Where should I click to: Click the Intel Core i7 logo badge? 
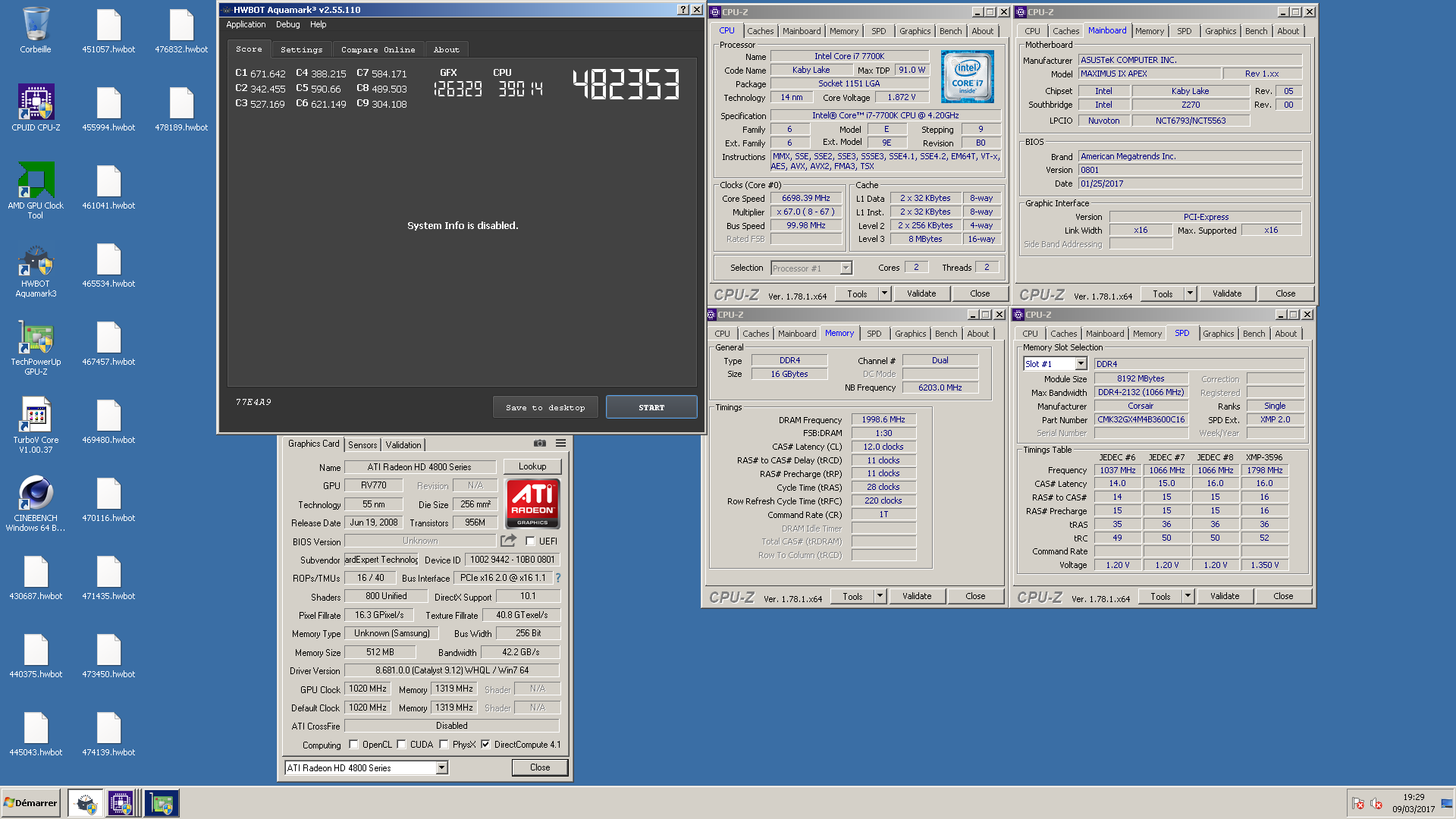967,77
